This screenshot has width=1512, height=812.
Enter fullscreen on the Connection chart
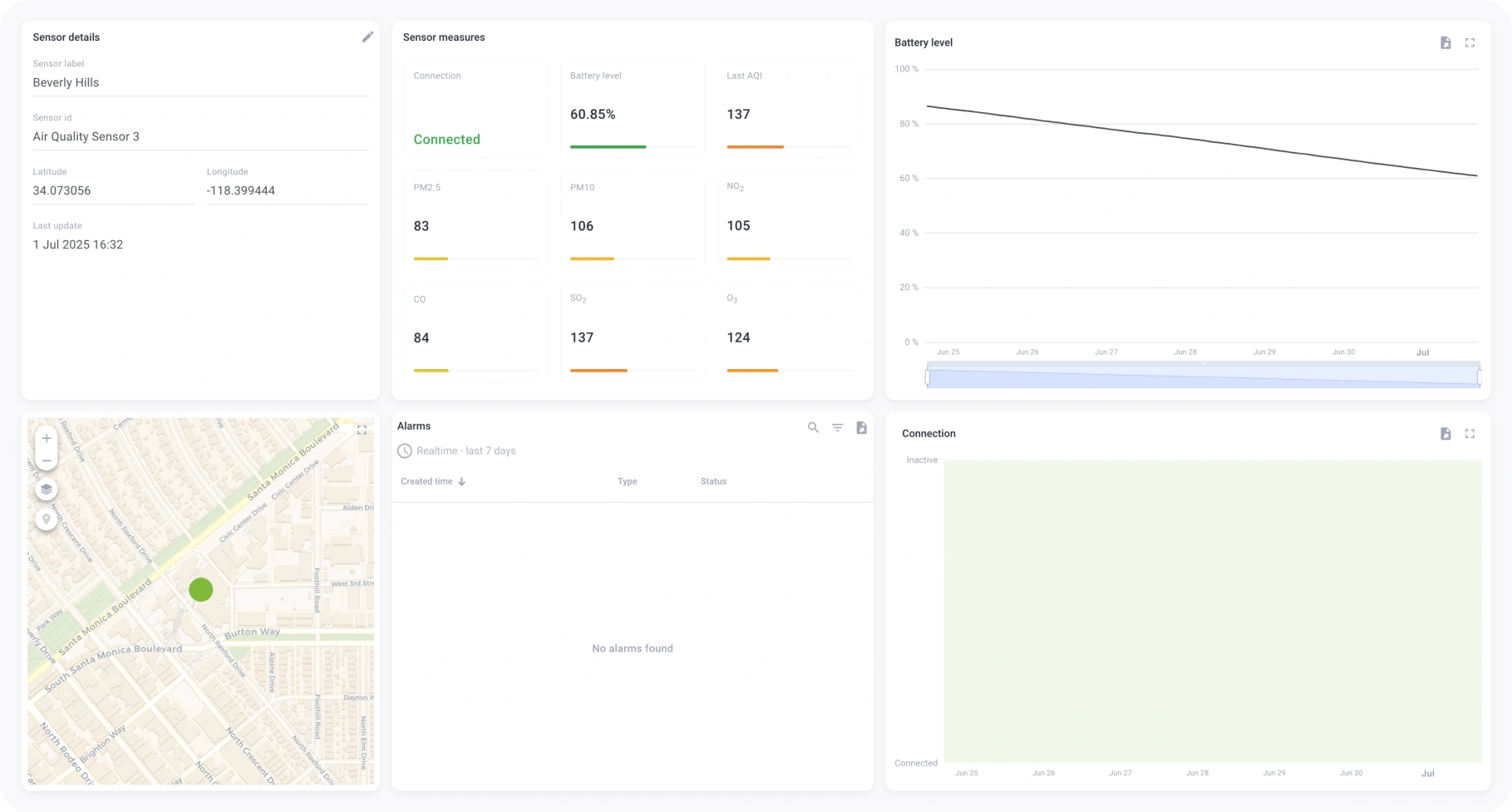(1470, 433)
